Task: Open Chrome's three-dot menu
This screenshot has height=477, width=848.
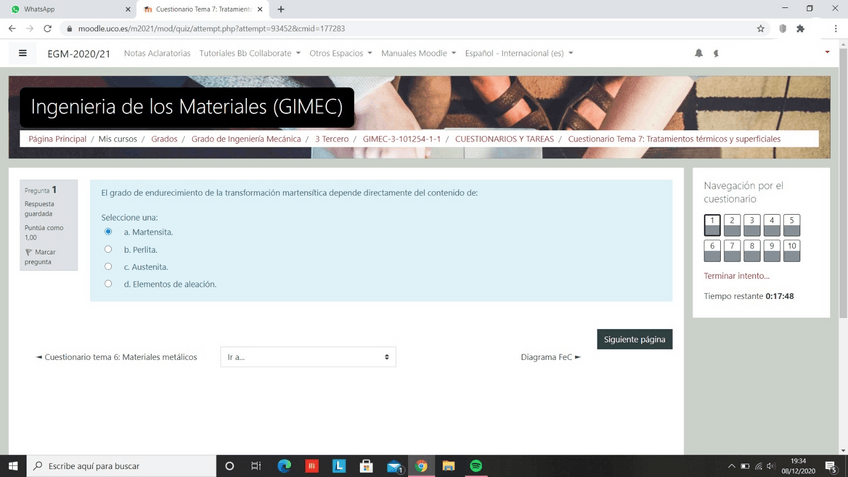Action: [836, 29]
